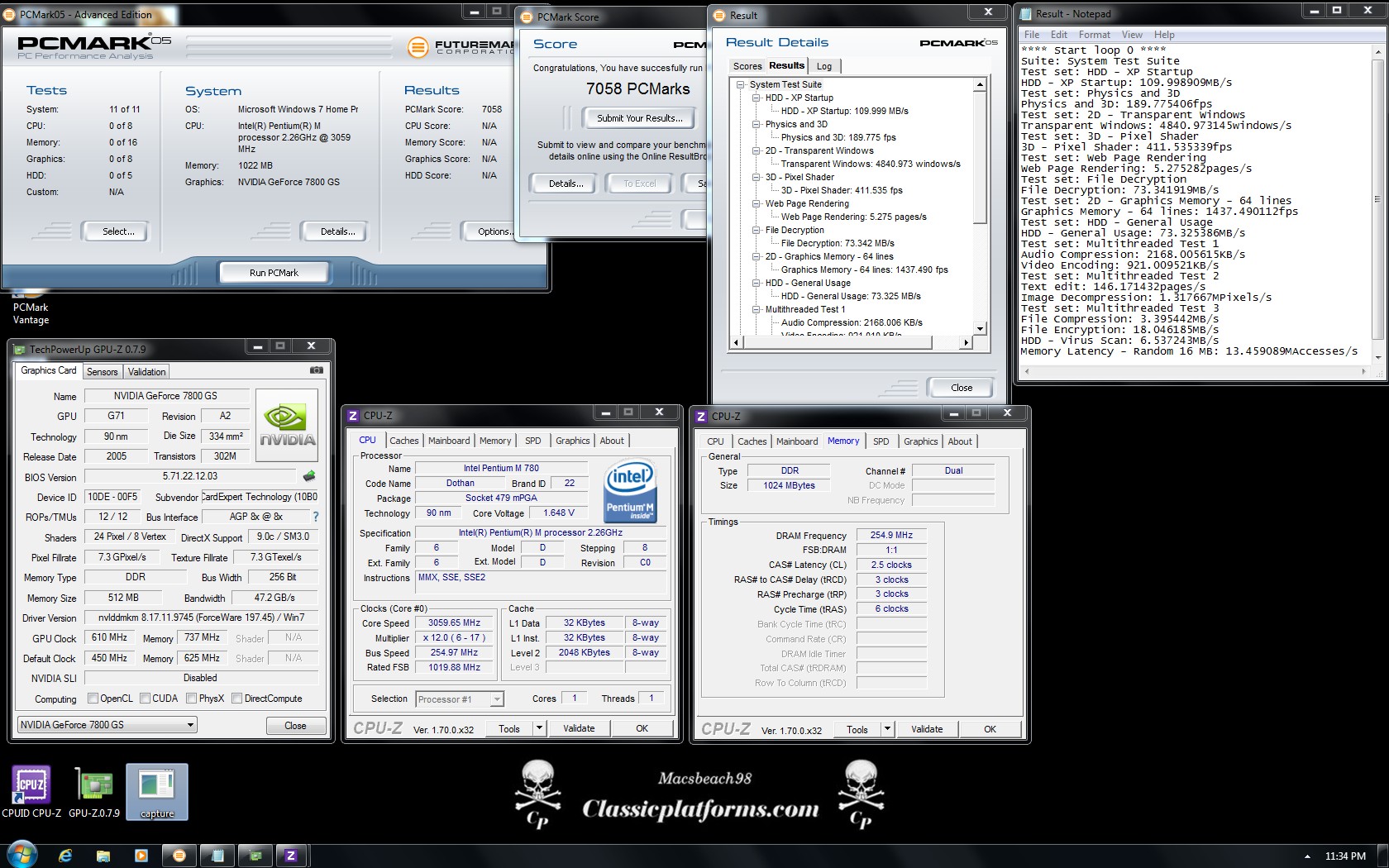Click the Futuremark logo in PCMark05
1389x868 pixels.
[x=461, y=47]
